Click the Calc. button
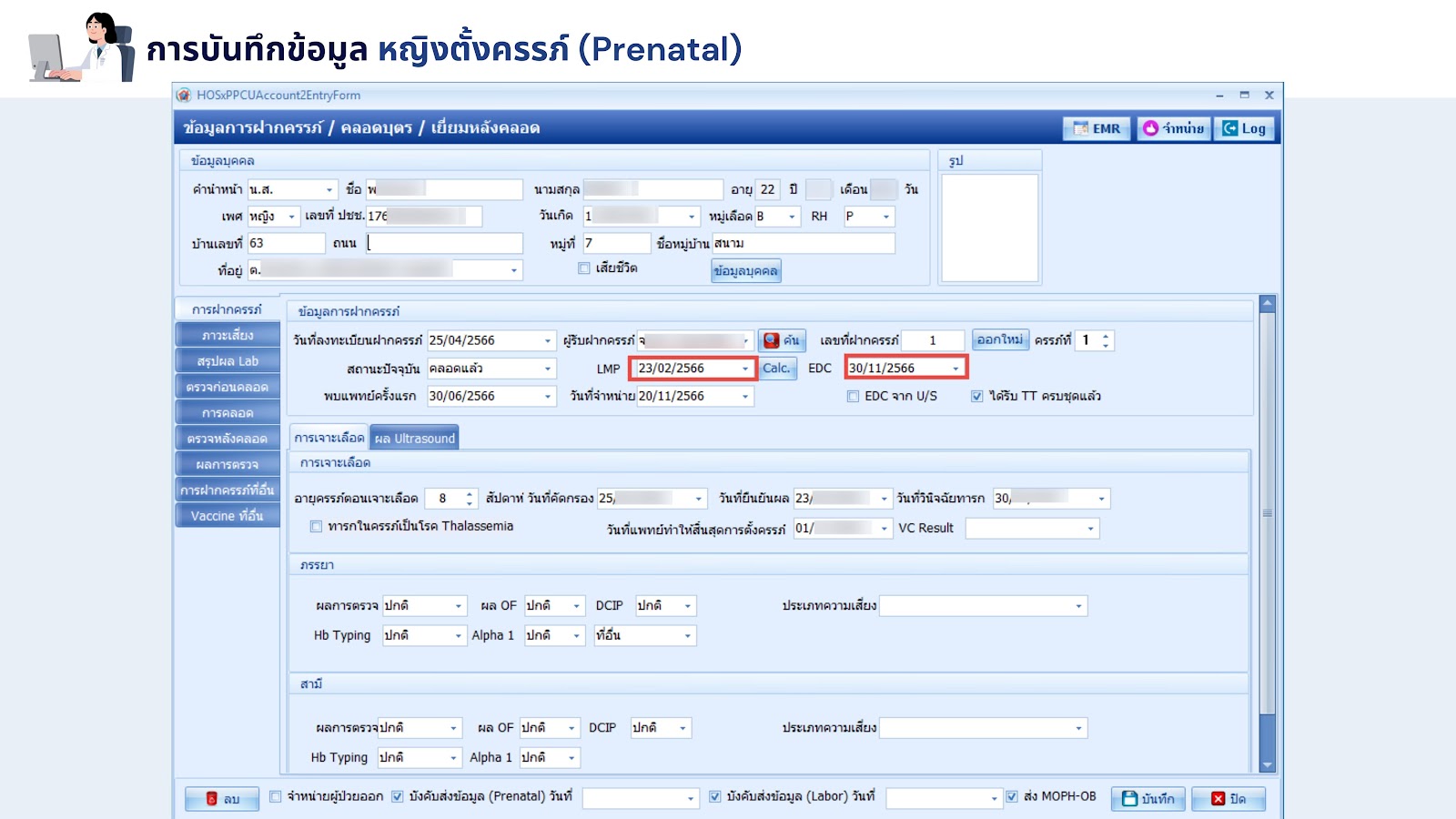The image size is (1456, 819). pos(777,369)
